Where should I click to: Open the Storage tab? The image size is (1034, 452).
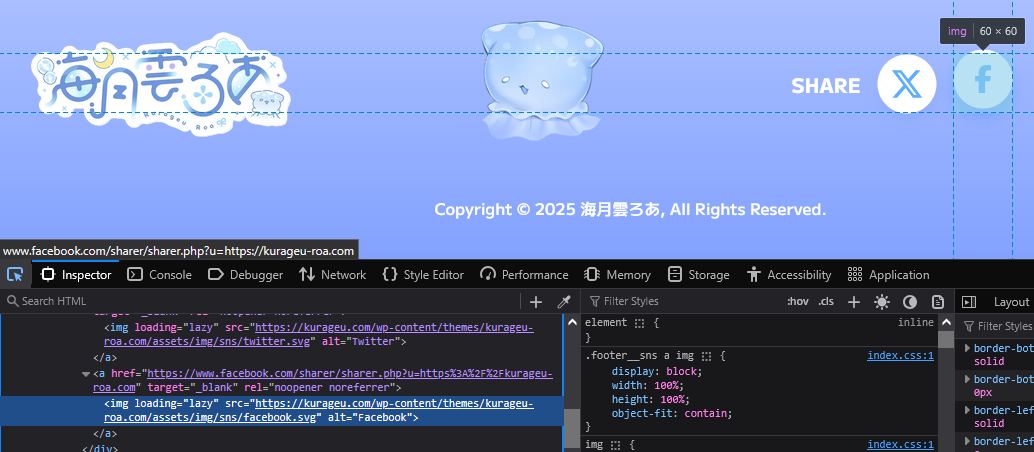tap(698, 274)
